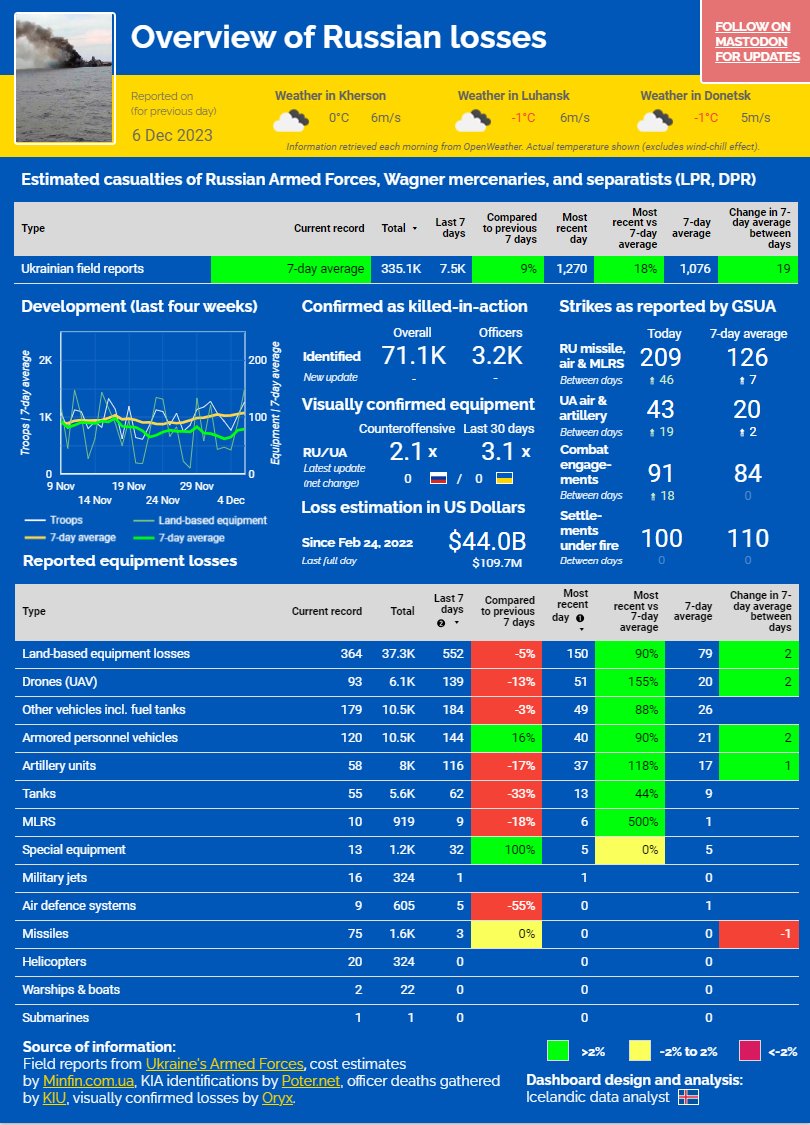Select the 'Submarines' row label
Viewport: 810px width, 1125px height.
click(x=55, y=1017)
